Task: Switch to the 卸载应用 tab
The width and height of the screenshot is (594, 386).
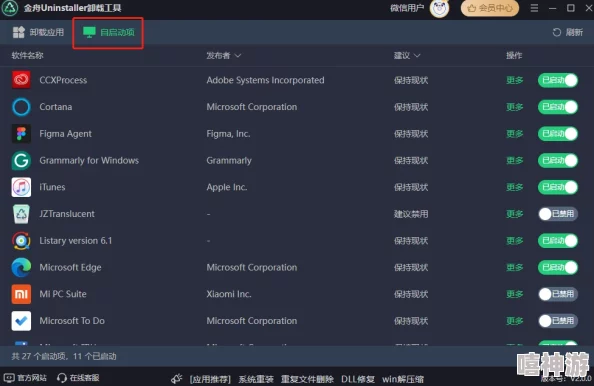Action: (38, 32)
